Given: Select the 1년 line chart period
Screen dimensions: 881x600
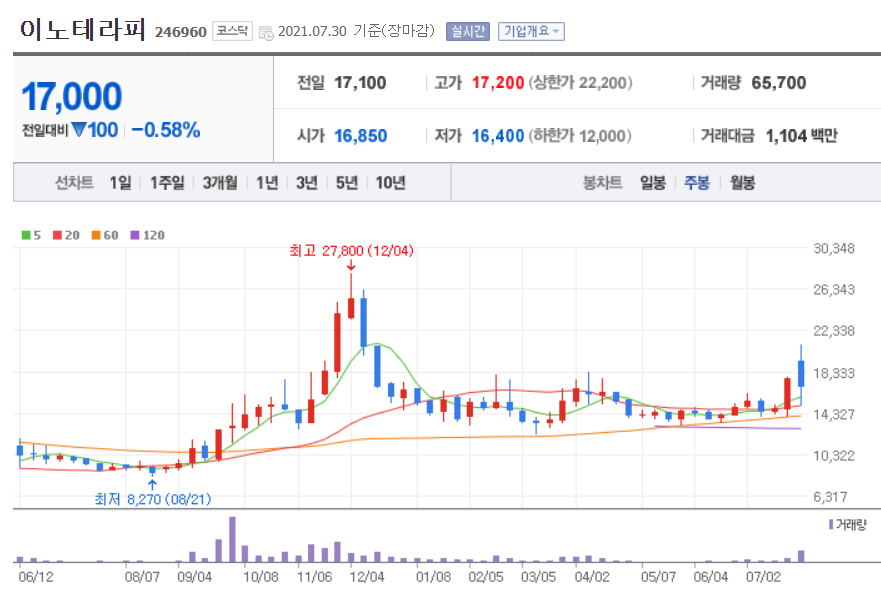Looking at the screenshot, I should (x=267, y=183).
